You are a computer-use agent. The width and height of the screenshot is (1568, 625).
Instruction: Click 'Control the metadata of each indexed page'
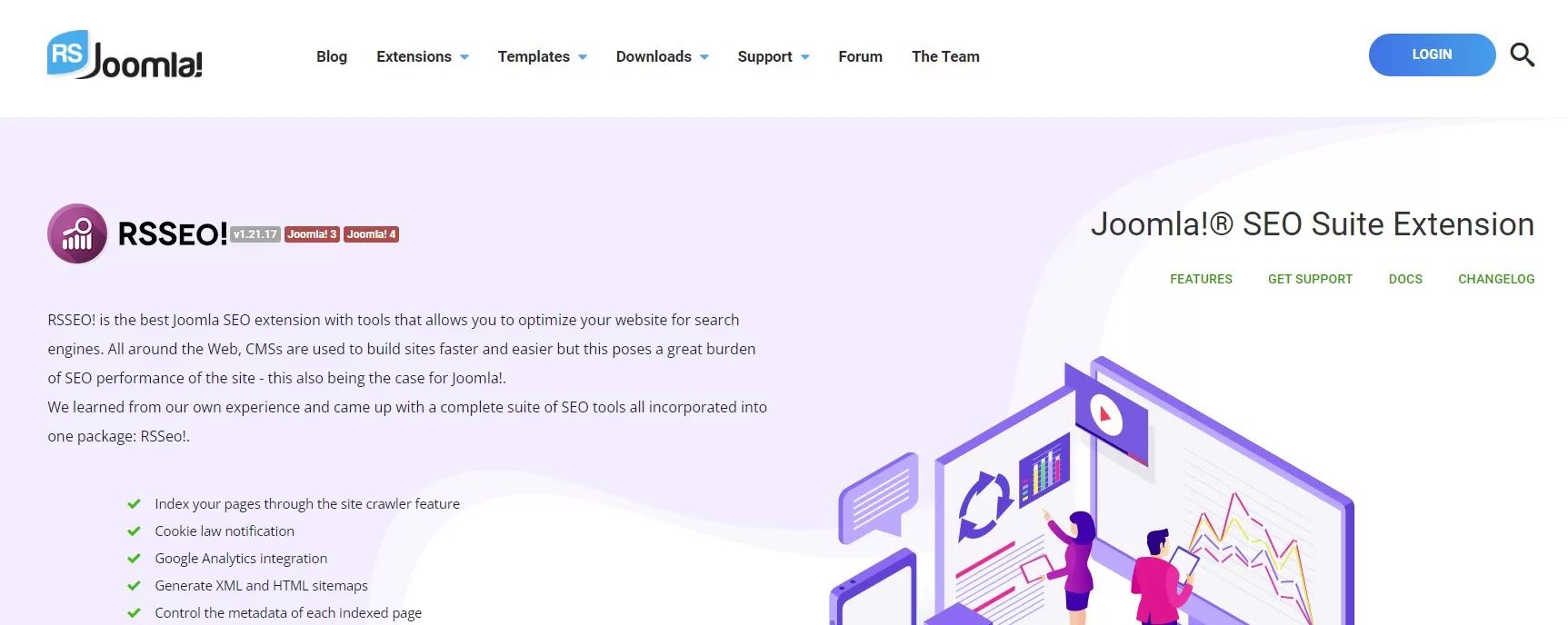(288, 613)
